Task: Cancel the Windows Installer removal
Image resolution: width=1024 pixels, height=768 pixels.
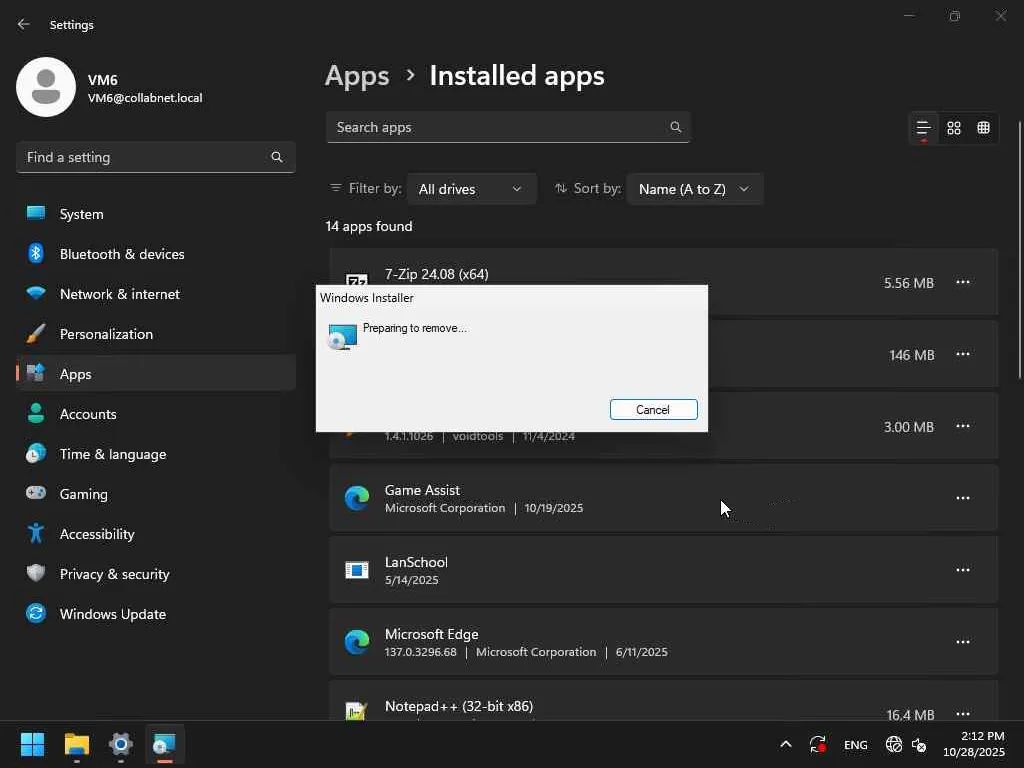Action: 653,410
